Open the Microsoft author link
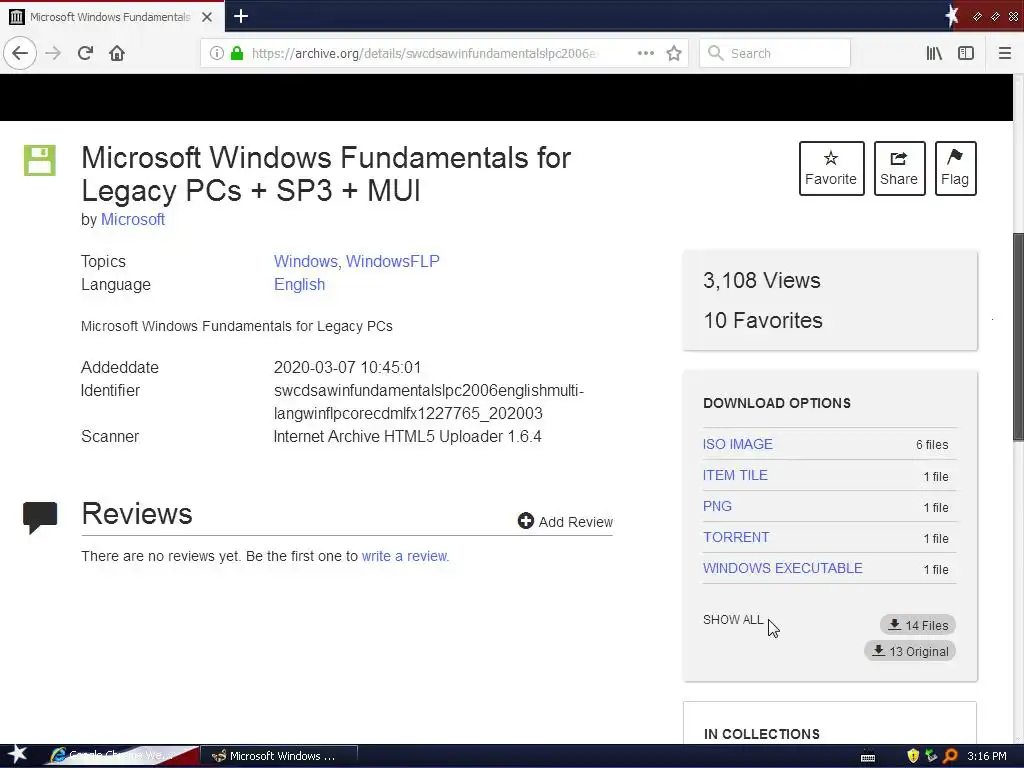 click(x=133, y=219)
